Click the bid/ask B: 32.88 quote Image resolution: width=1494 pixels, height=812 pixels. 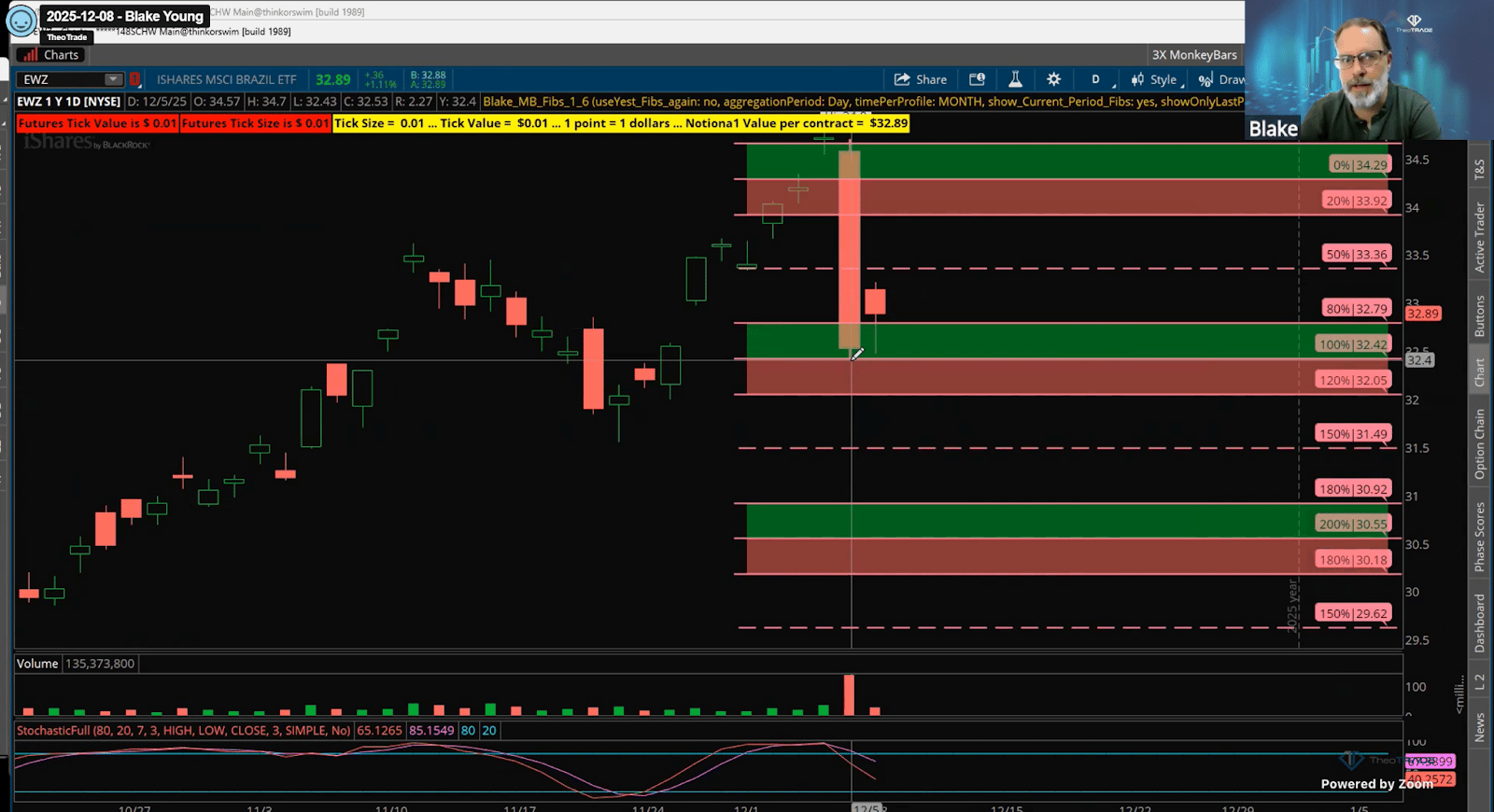[x=428, y=76]
